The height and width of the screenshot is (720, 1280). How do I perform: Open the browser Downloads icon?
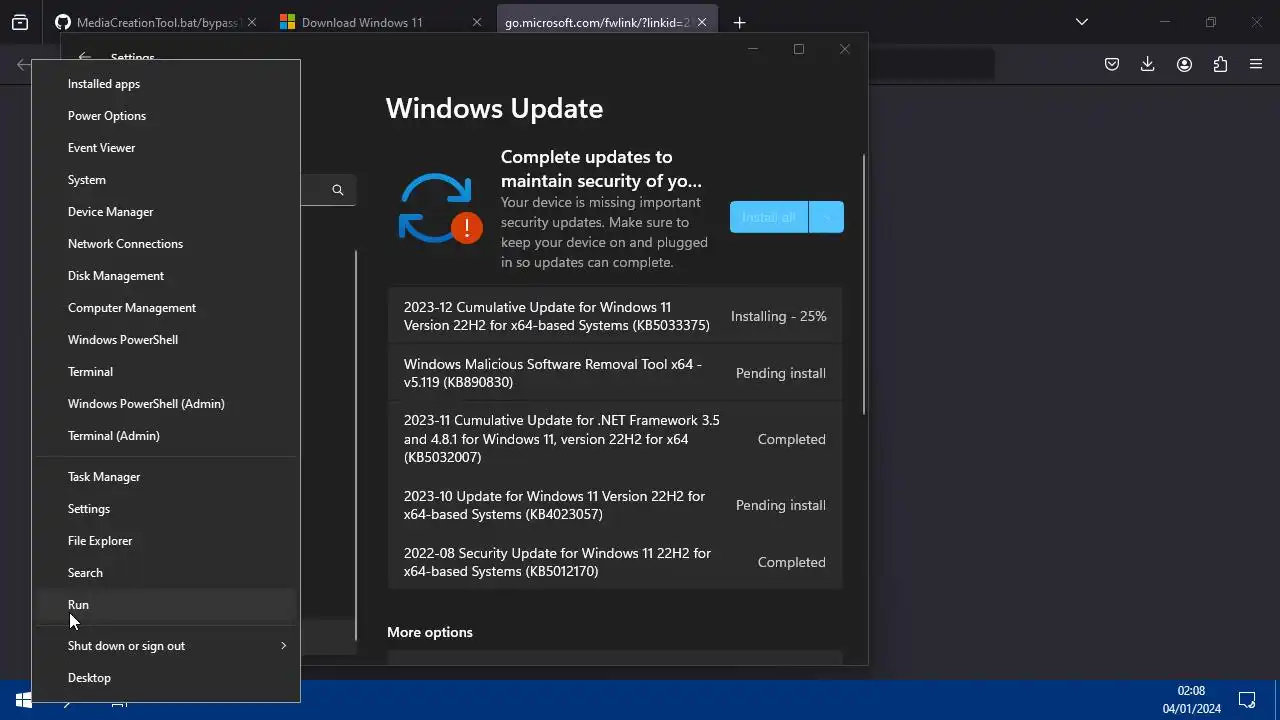(1147, 64)
